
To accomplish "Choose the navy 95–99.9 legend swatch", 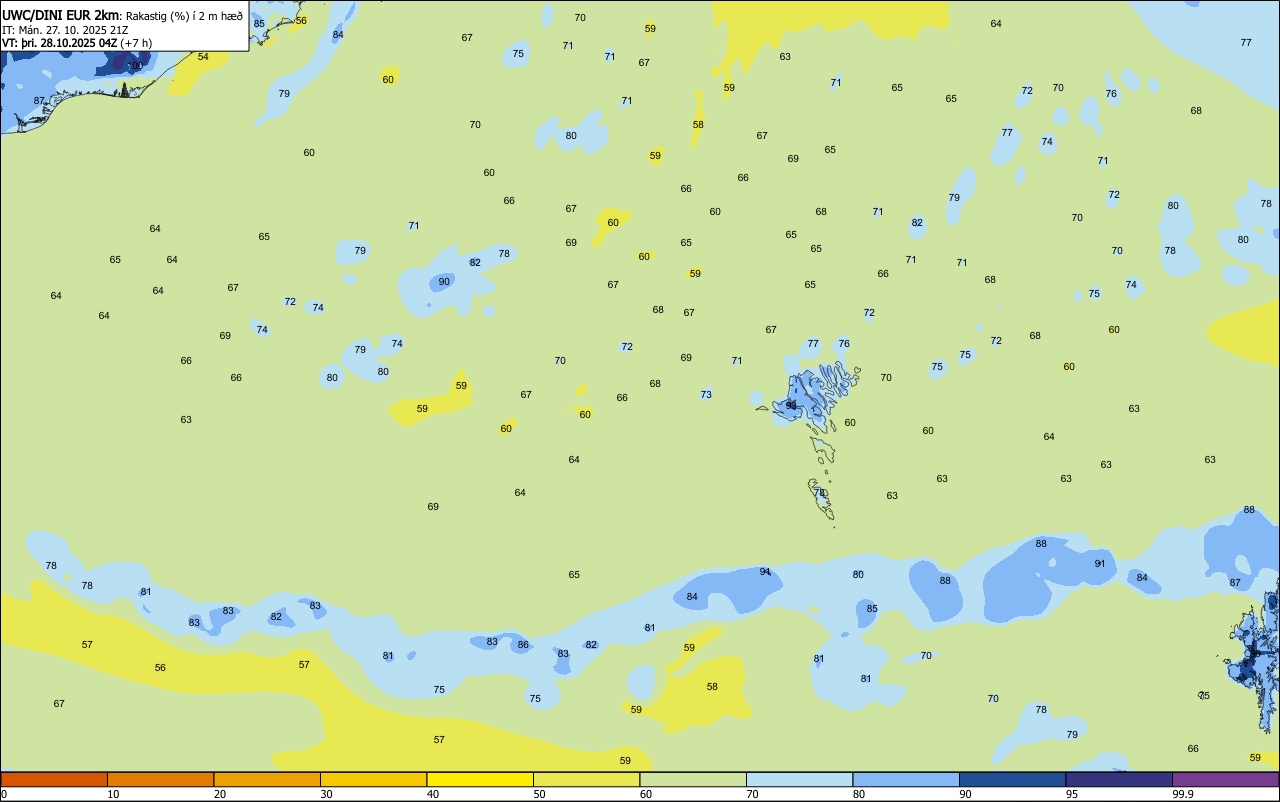I will coord(1119,779).
